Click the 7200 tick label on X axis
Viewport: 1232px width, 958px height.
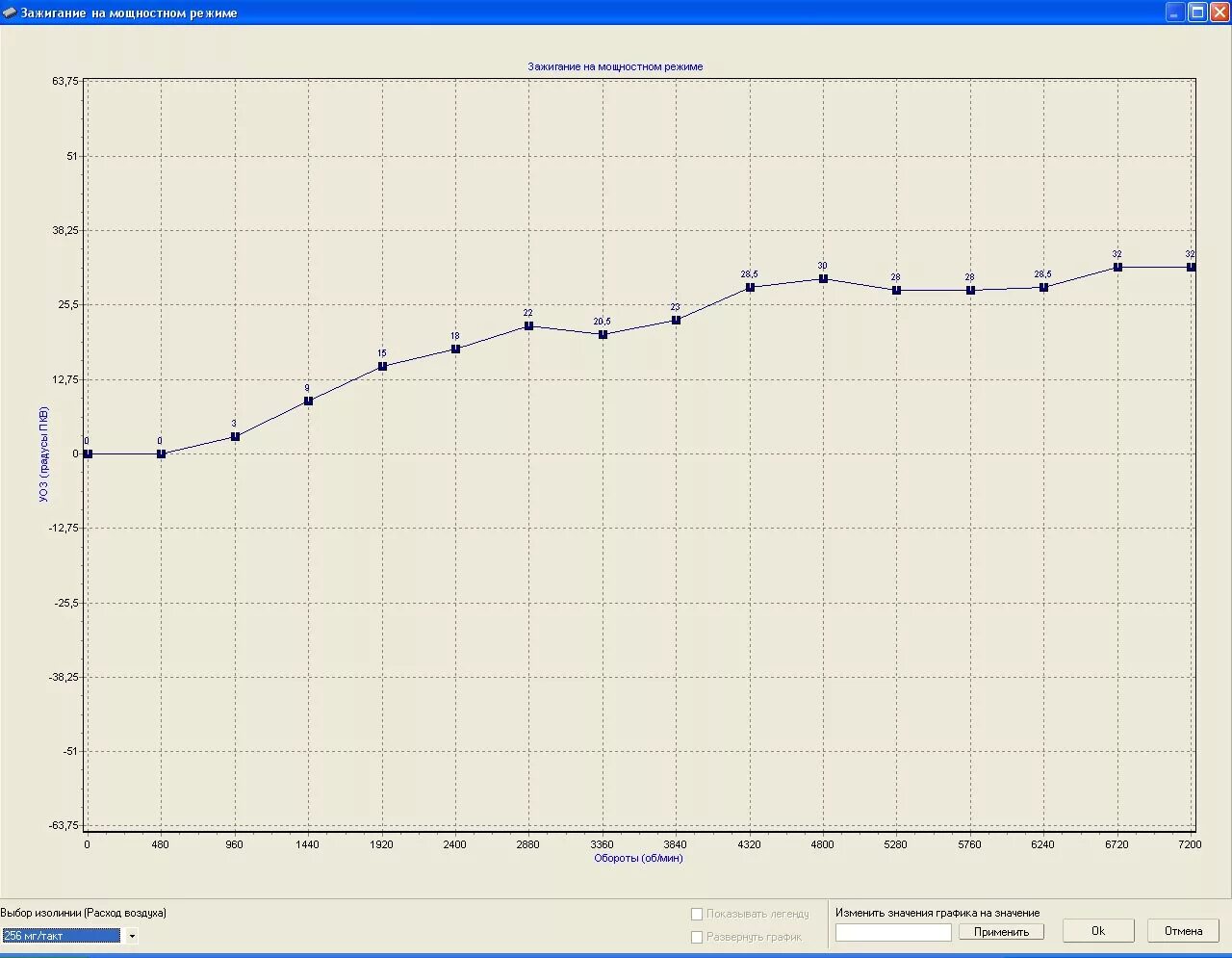[1190, 844]
